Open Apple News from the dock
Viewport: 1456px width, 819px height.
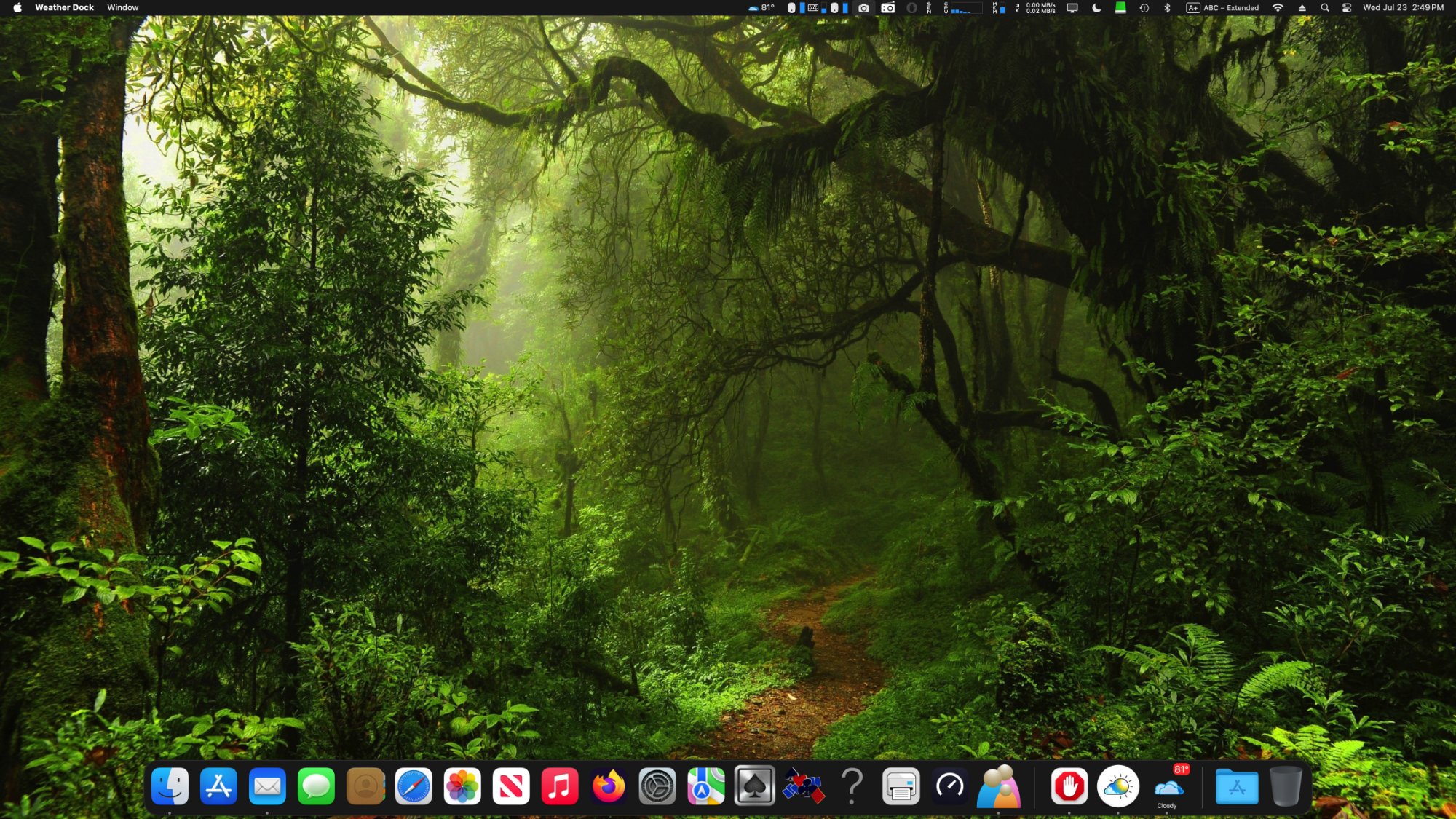click(511, 787)
